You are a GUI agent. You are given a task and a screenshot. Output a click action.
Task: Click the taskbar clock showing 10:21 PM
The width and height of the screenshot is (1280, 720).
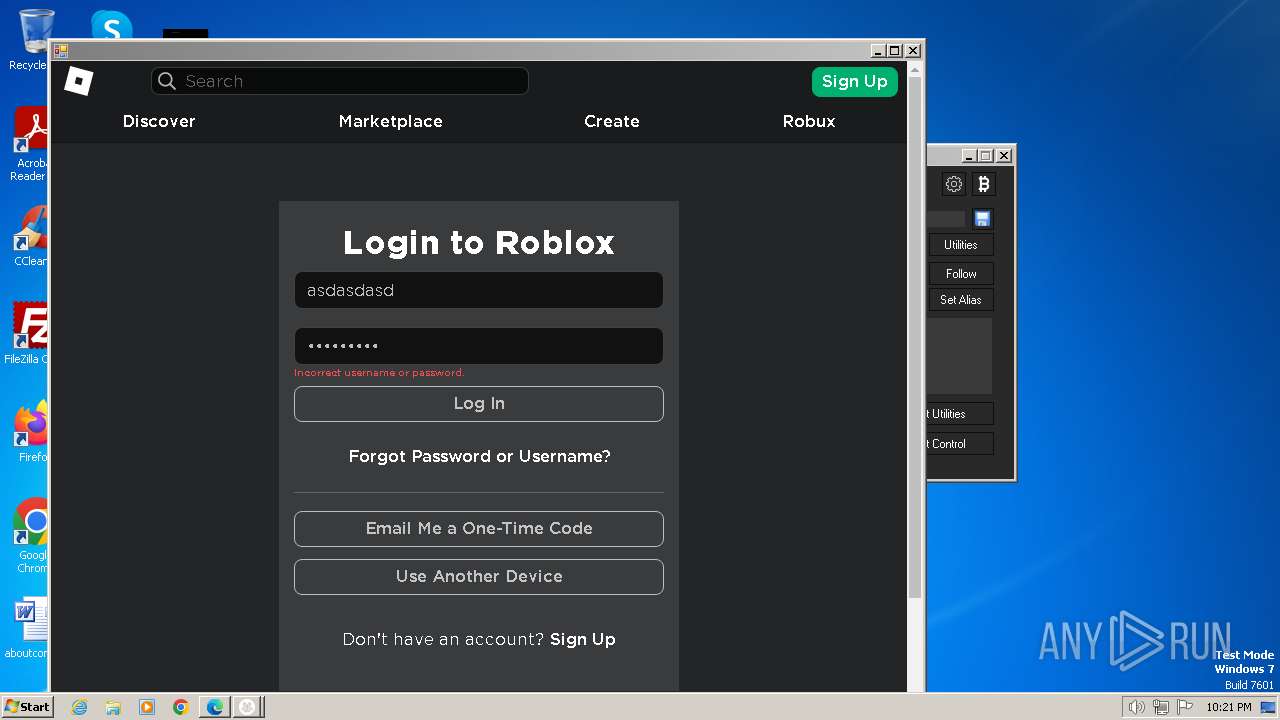point(1229,707)
